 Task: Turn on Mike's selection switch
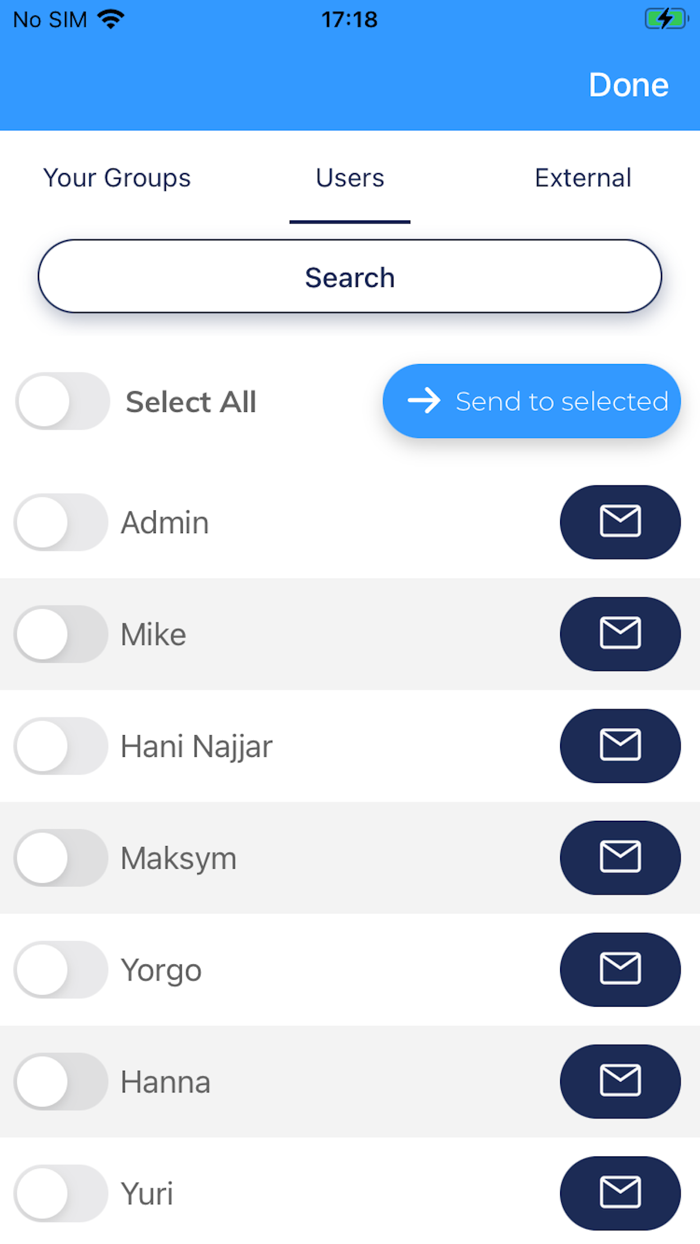click(61, 634)
